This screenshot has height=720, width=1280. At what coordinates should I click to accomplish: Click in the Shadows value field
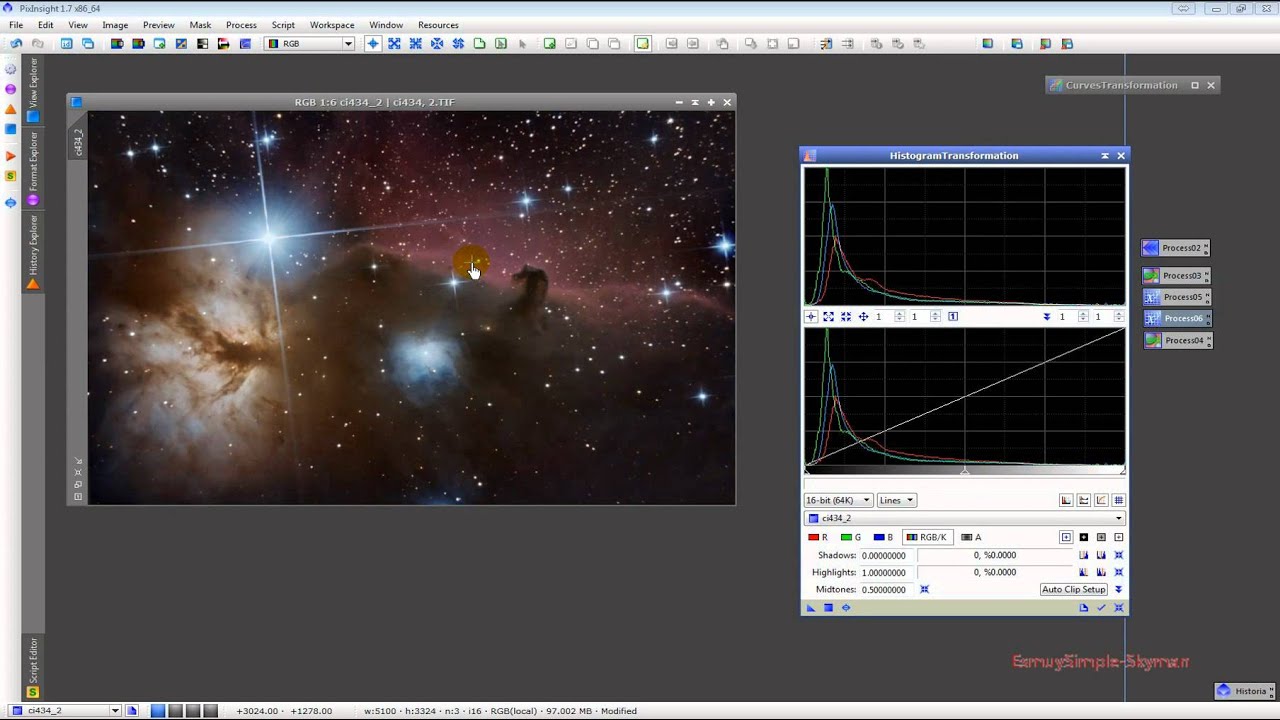click(x=888, y=555)
